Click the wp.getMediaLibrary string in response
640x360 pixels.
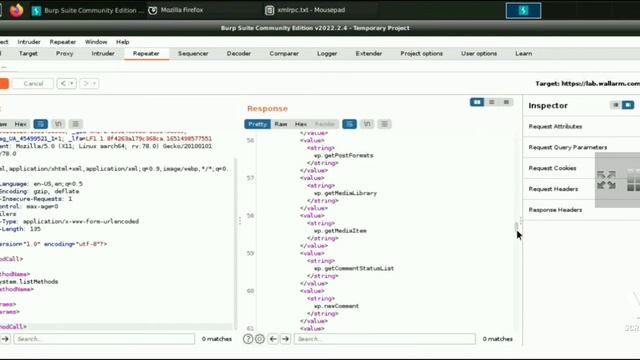(345, 193)
